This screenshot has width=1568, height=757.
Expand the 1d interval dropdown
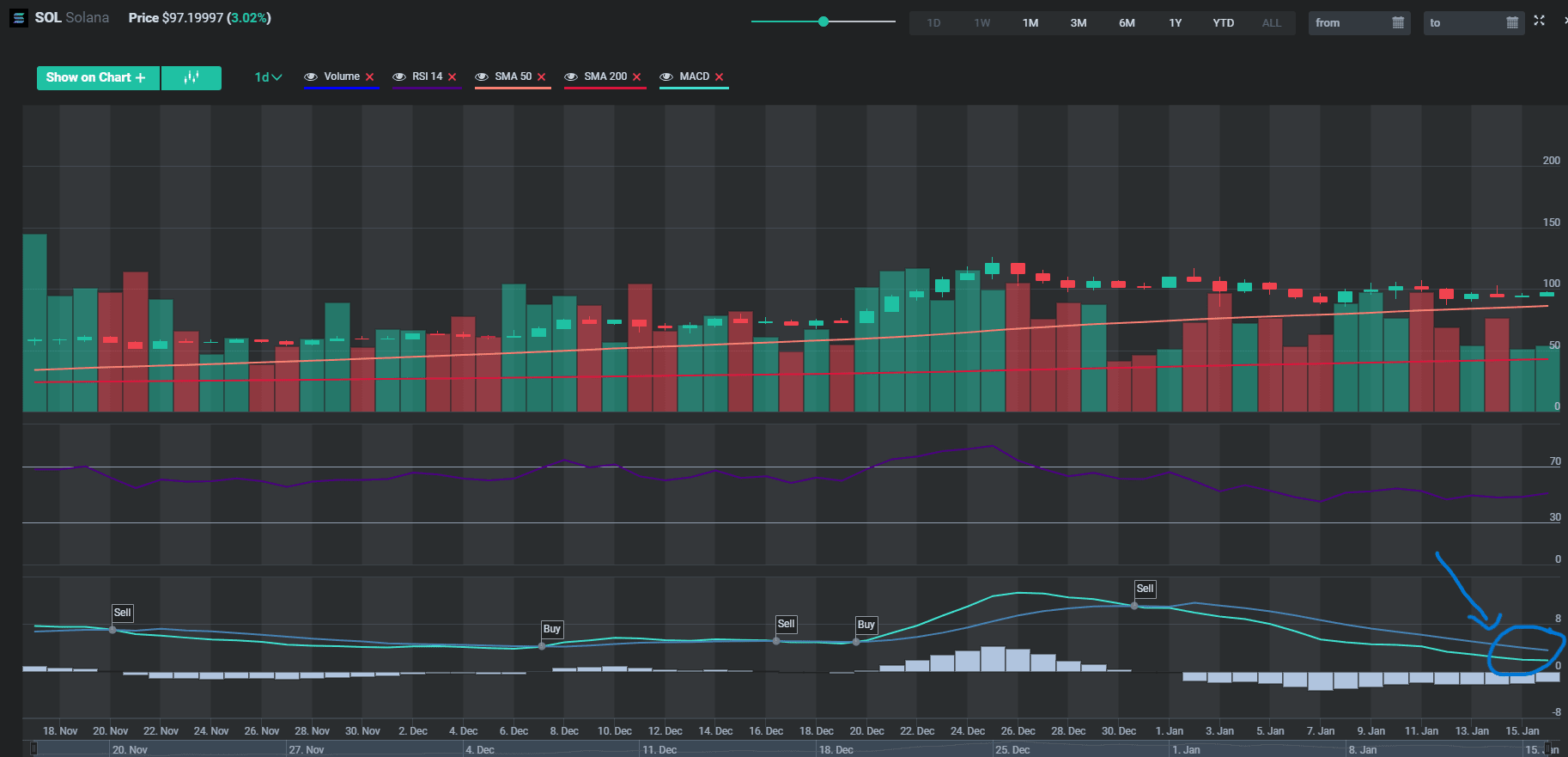(268, 77)
